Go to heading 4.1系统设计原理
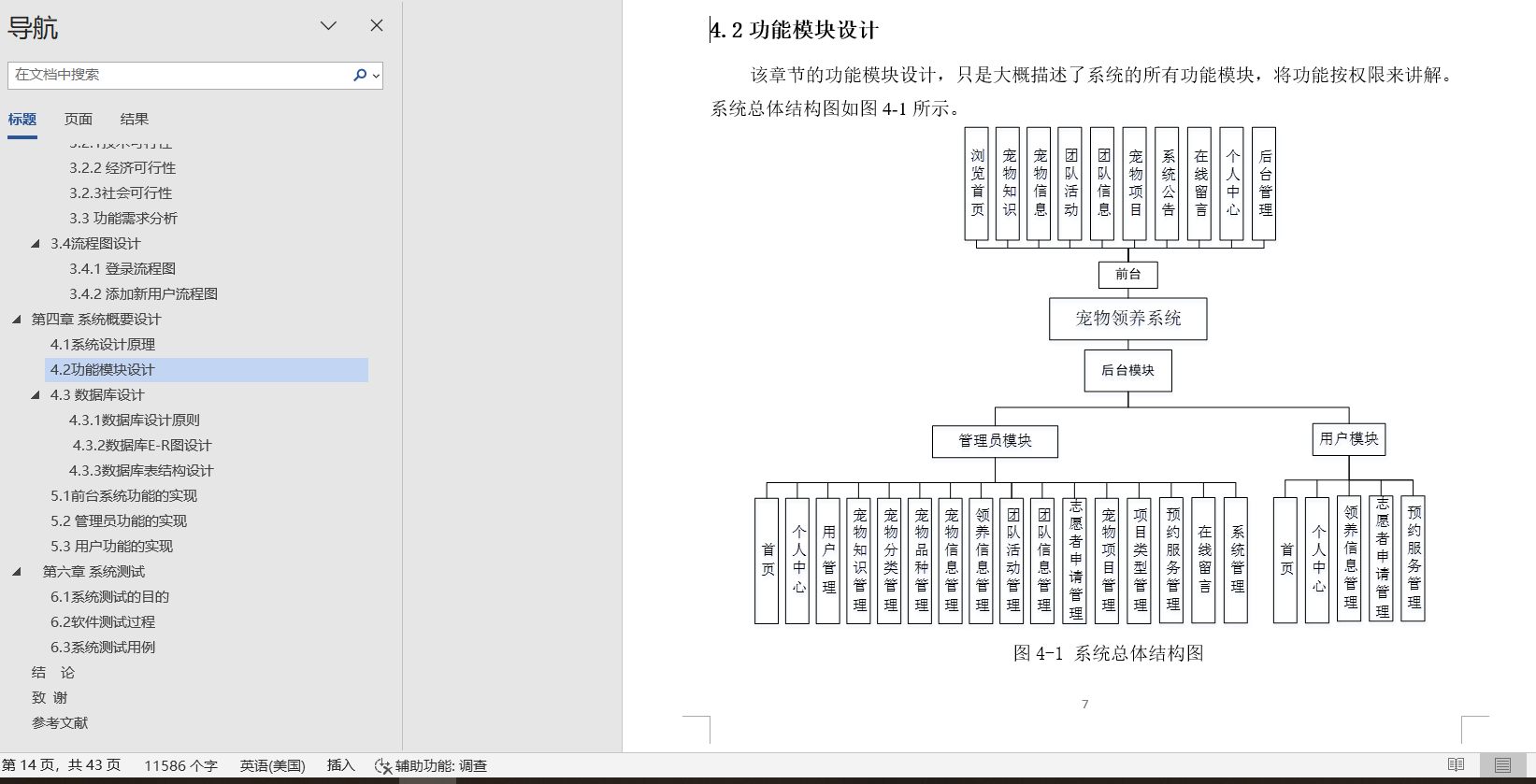 pyautogui.click(x=103, y=344)
